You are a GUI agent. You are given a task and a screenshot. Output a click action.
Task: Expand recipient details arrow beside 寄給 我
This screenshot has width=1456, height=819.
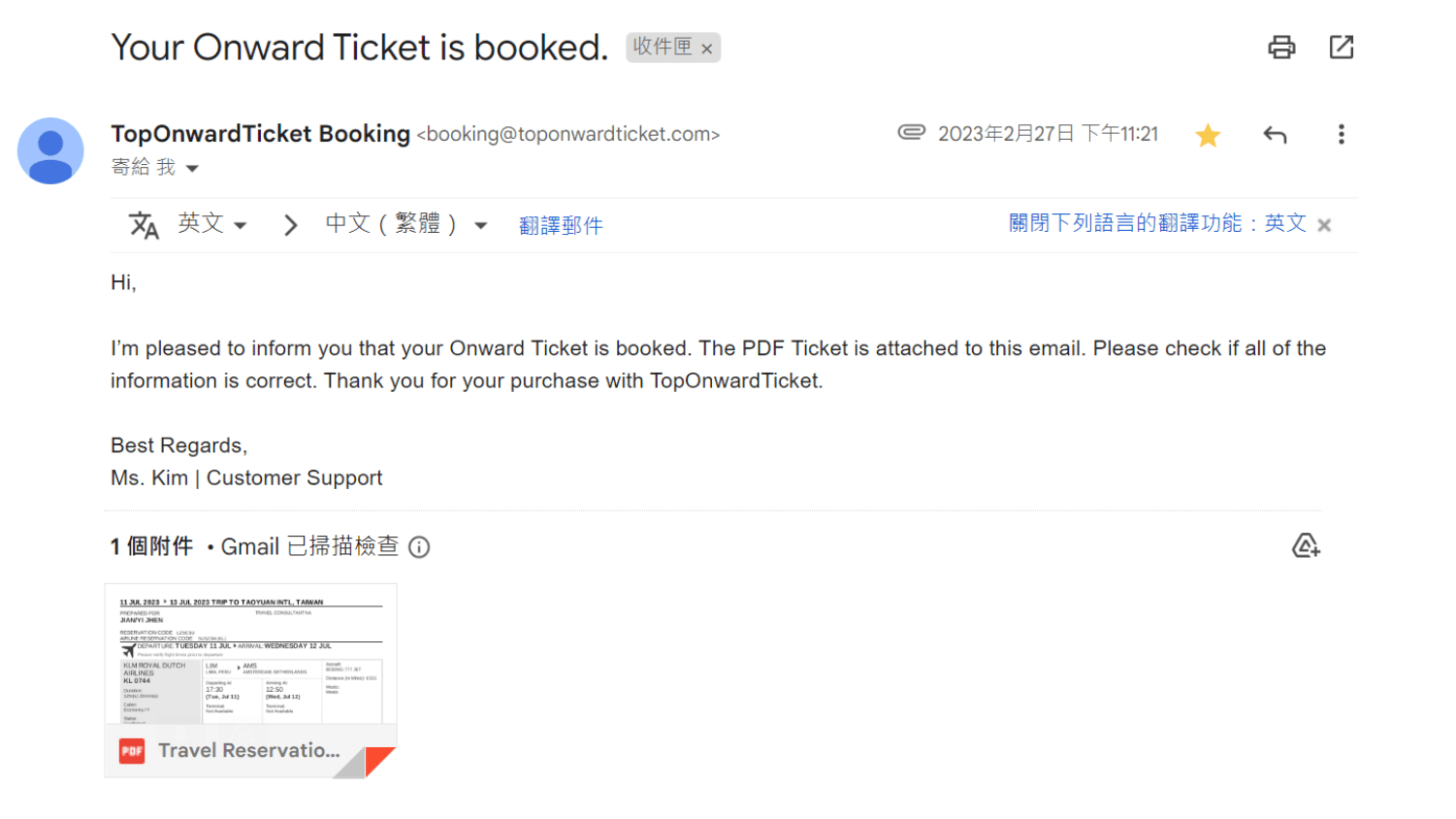click(x=192, y=169)
